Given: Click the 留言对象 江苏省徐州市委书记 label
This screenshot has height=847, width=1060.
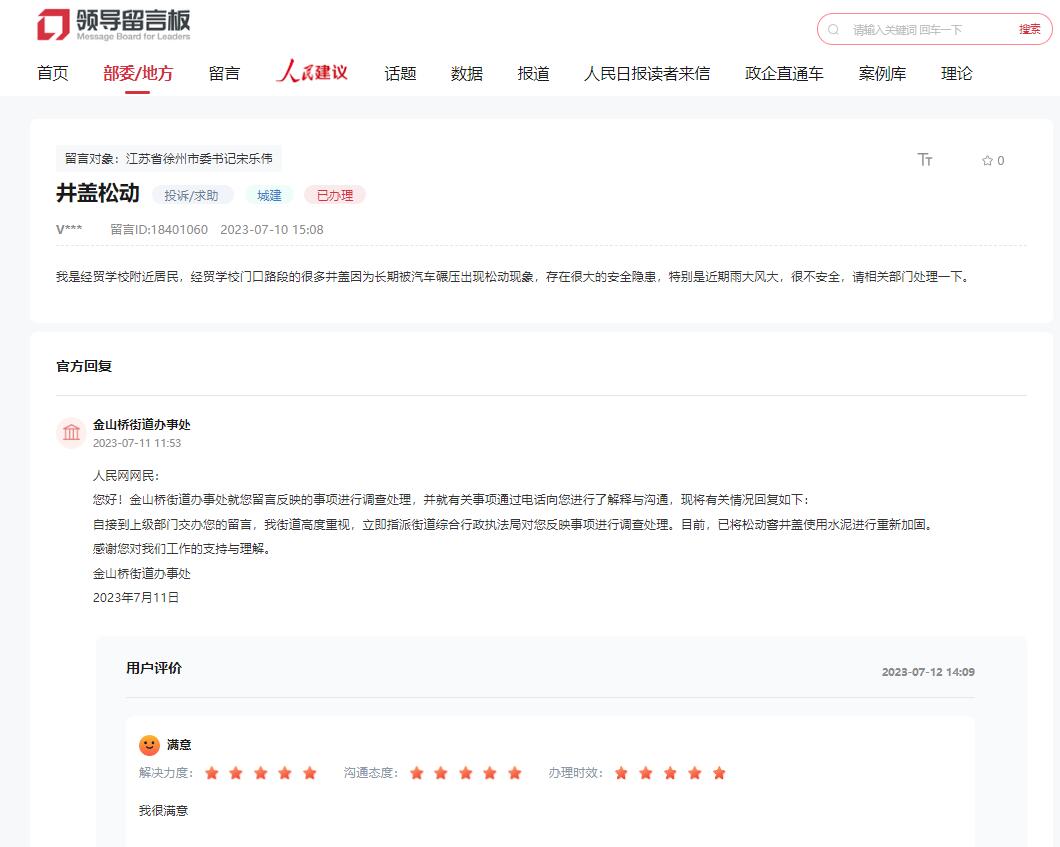Looking at the screenshot, I should [x=168, y=158].
